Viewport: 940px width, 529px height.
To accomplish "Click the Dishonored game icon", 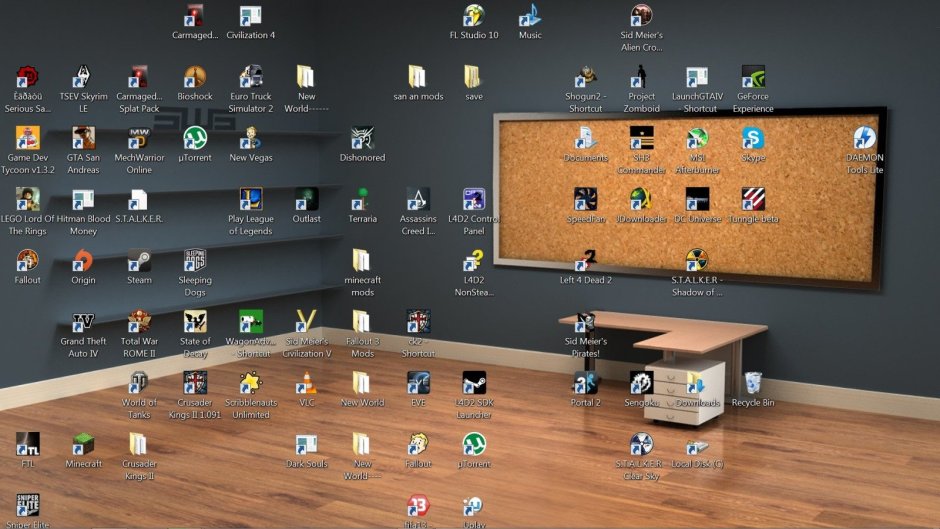I will pos(362,139).
